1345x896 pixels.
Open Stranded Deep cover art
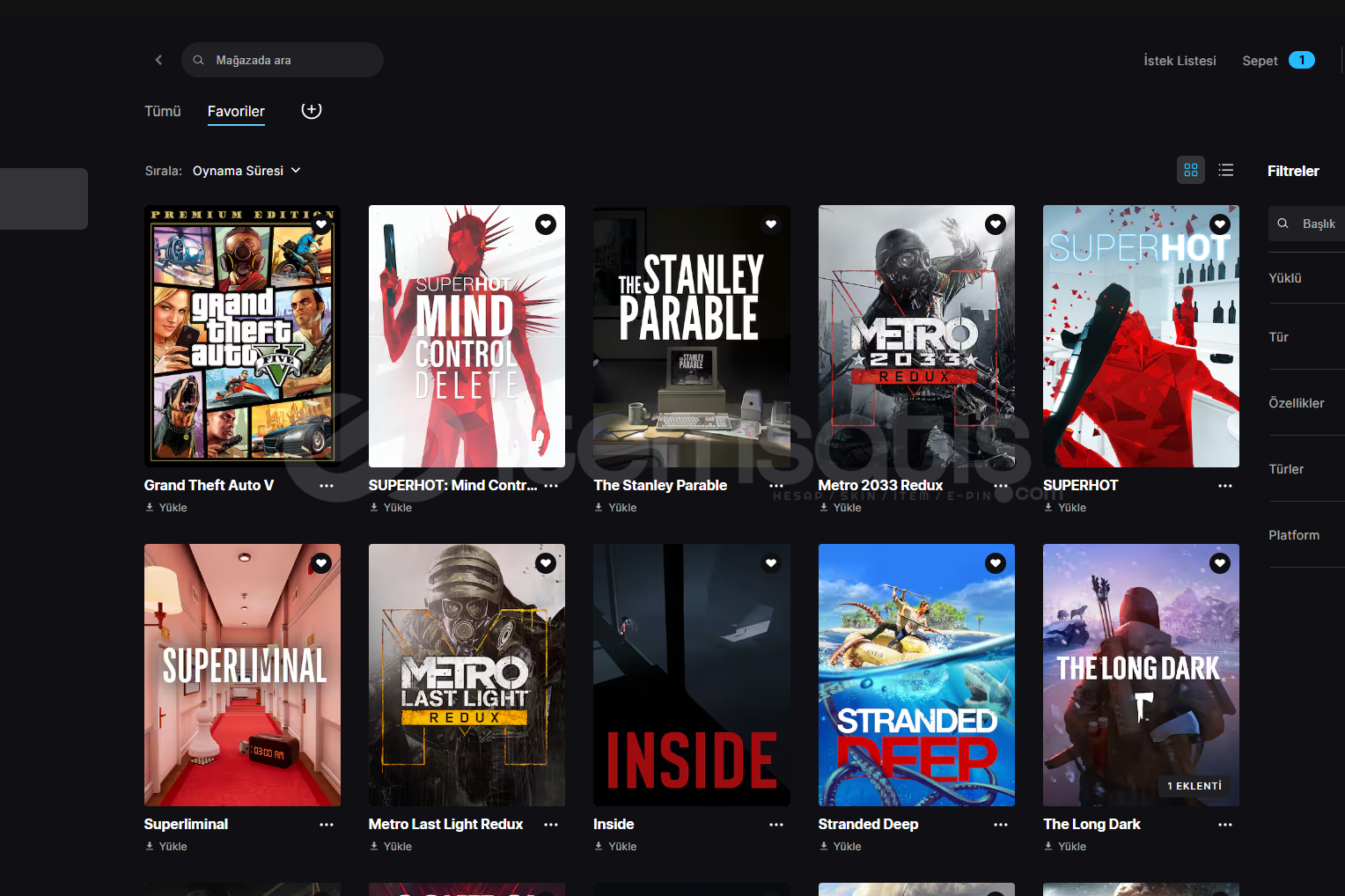[916, 675]
